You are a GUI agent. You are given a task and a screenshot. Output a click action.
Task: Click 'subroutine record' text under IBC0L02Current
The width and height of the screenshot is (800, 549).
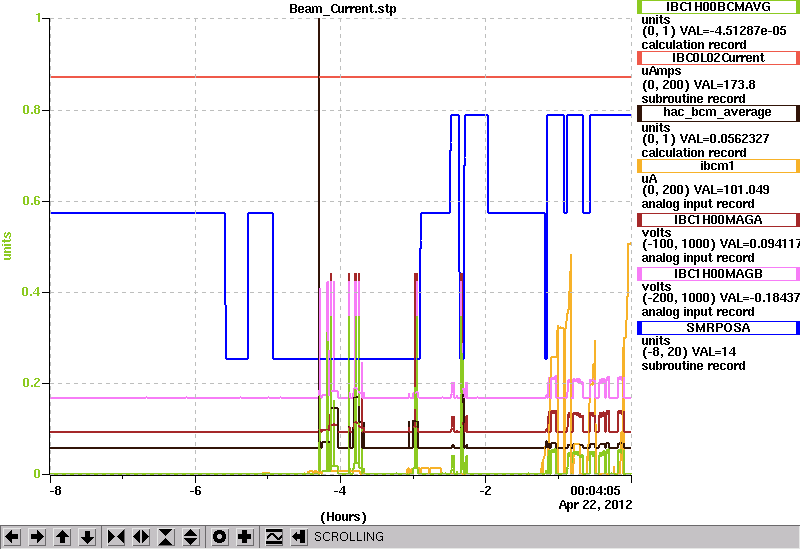693,99
